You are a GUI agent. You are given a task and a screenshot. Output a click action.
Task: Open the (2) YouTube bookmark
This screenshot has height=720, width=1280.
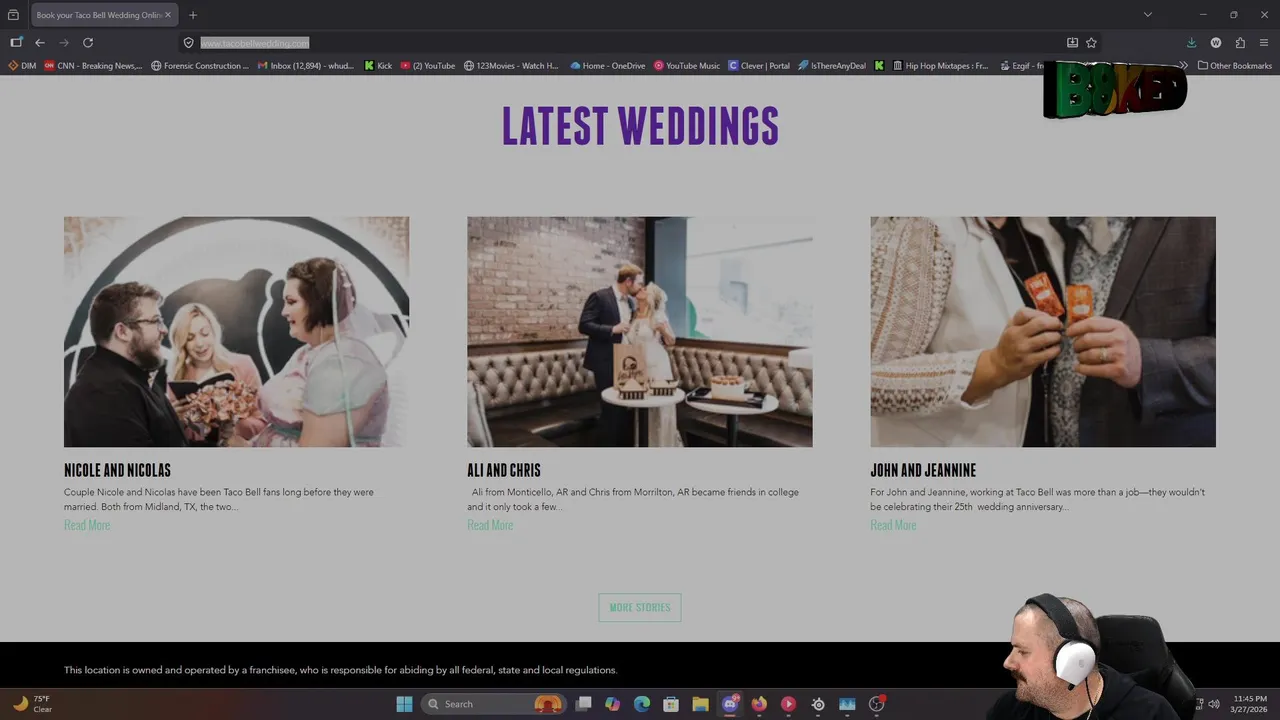click(x=427, y=66)
